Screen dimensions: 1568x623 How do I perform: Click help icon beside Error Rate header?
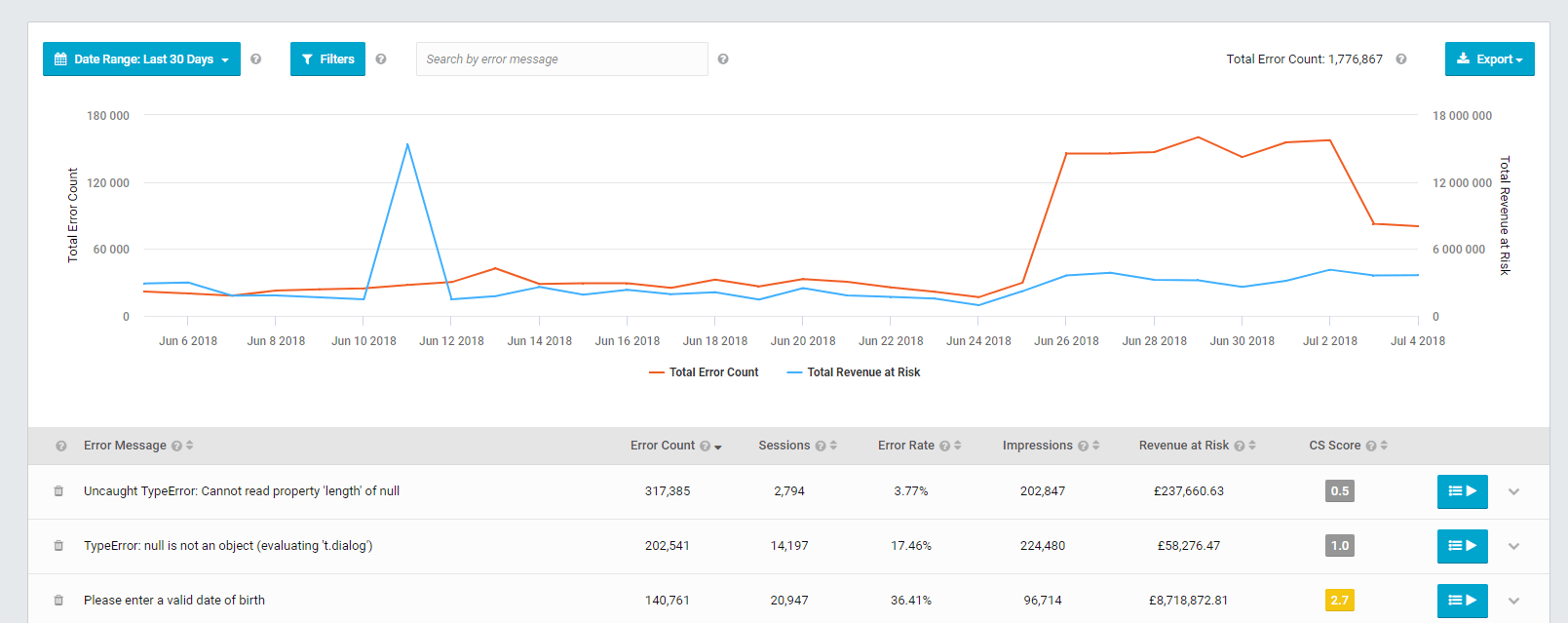944,446
